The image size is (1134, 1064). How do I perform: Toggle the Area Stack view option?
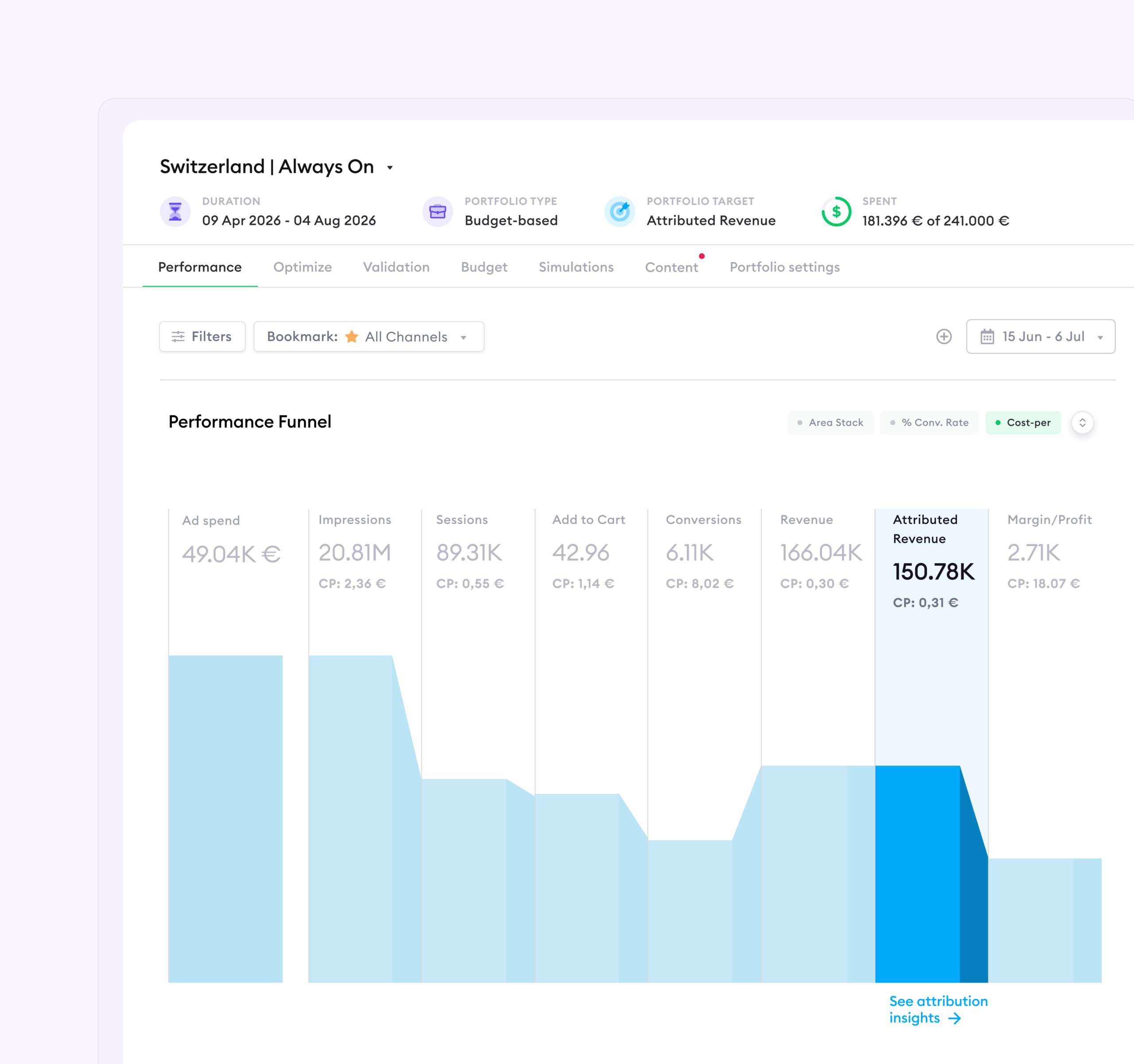point(831,422)
